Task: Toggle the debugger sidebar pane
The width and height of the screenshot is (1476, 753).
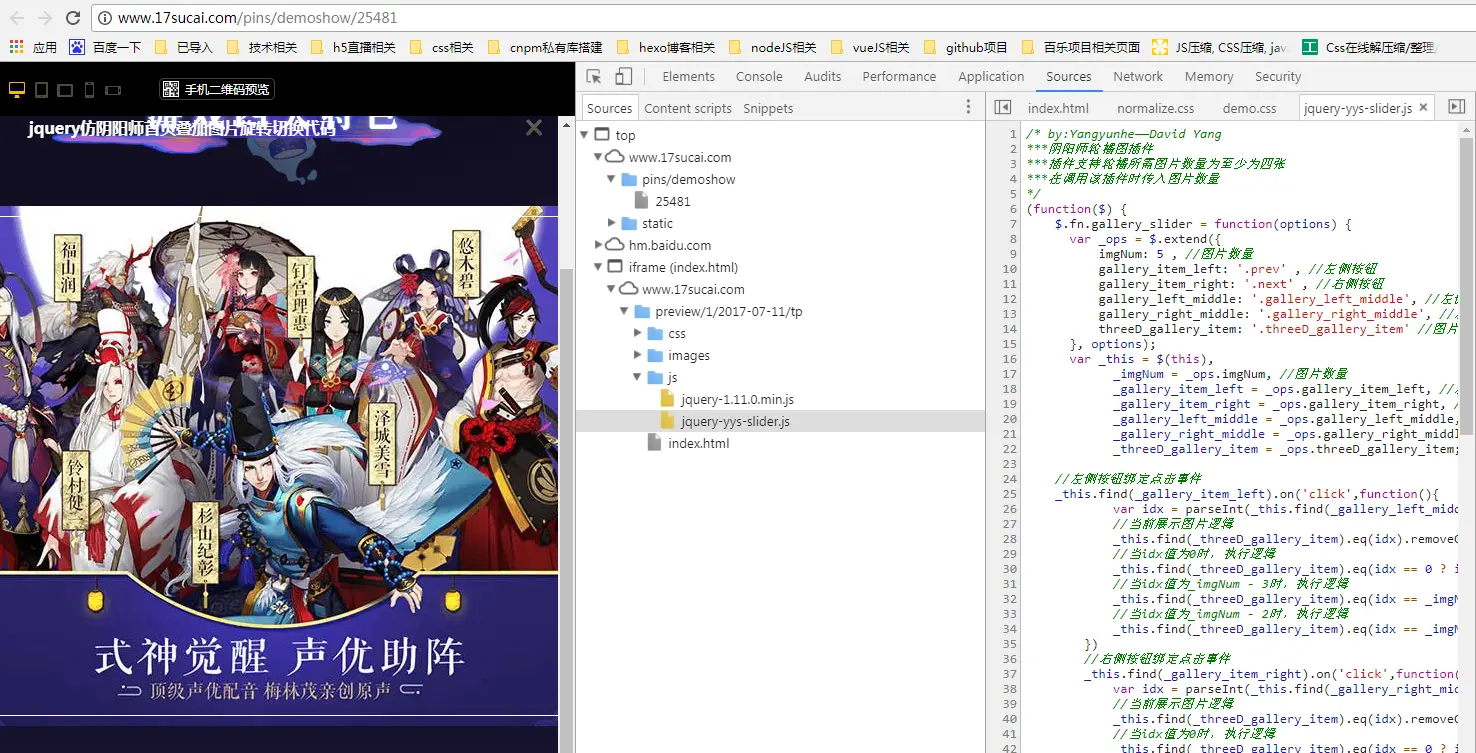Action: 1456,107
